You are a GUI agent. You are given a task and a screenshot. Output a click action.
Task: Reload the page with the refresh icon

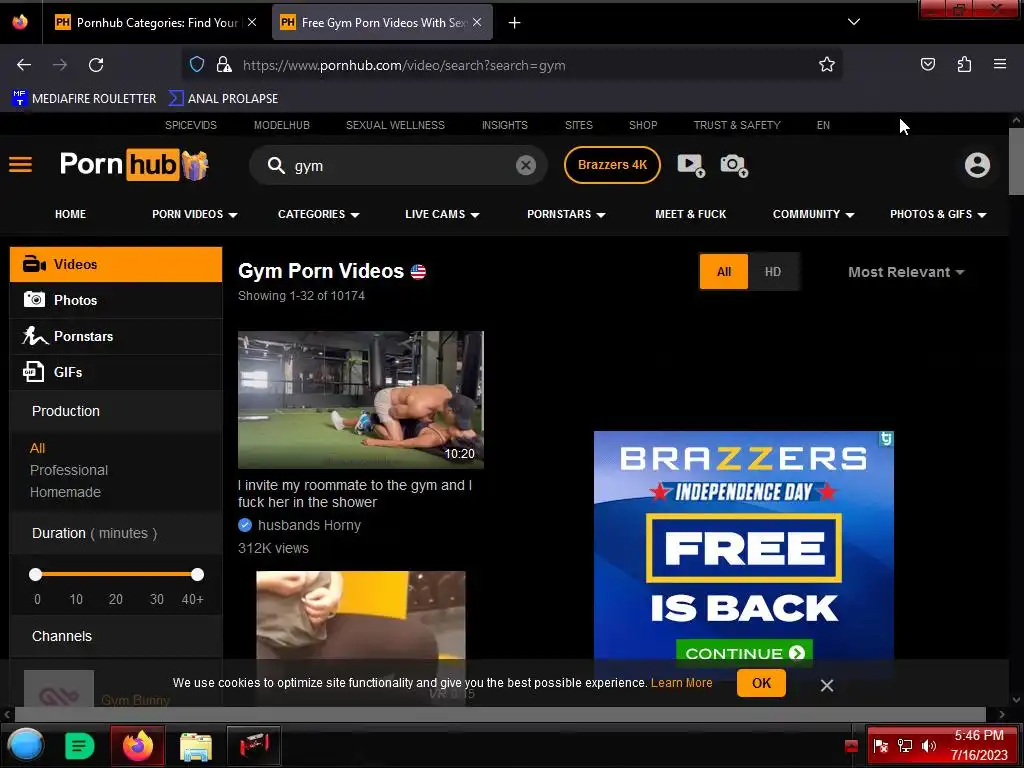click(x=96, y=65)
